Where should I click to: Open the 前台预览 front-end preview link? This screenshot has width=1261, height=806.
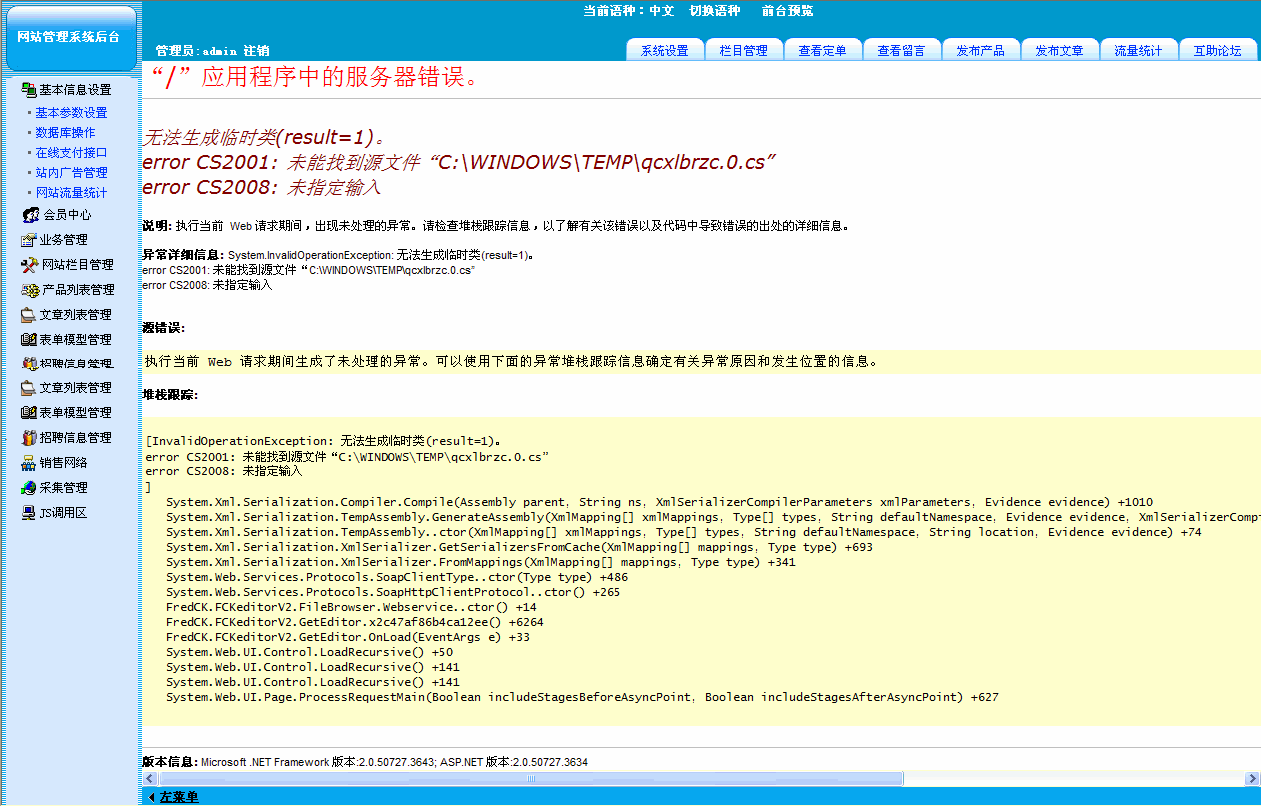coord(787,11)
